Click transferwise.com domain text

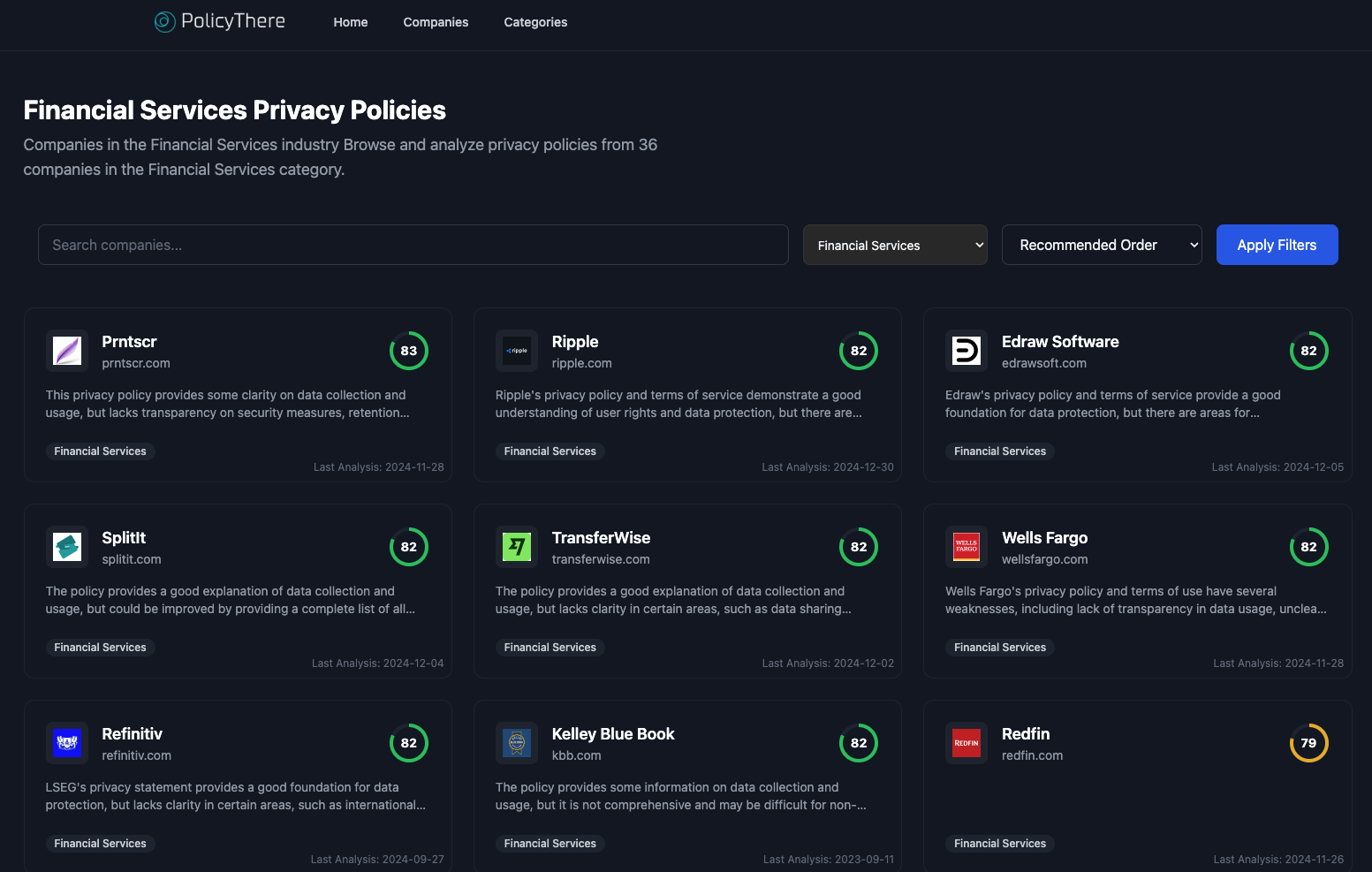601,559
